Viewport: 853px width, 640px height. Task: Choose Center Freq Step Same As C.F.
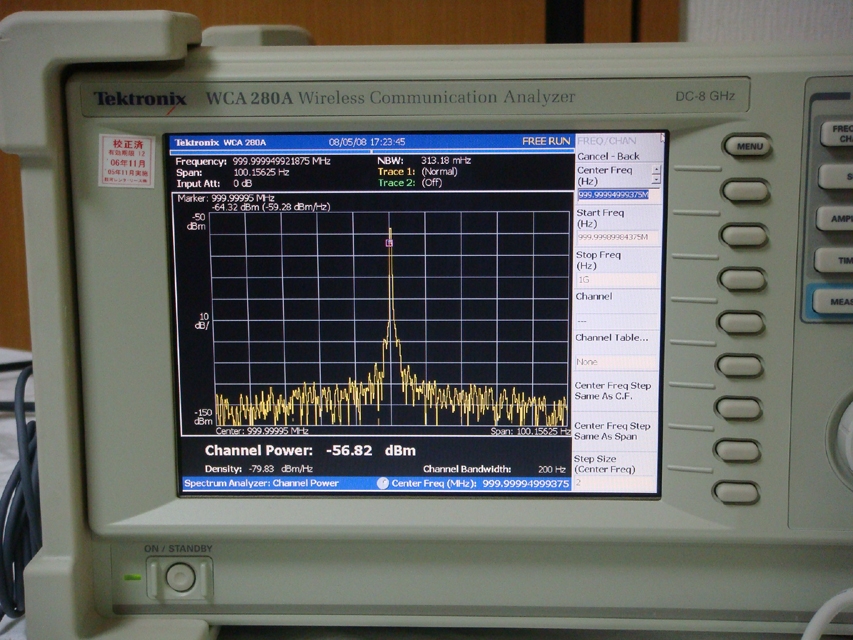[615, 391]
